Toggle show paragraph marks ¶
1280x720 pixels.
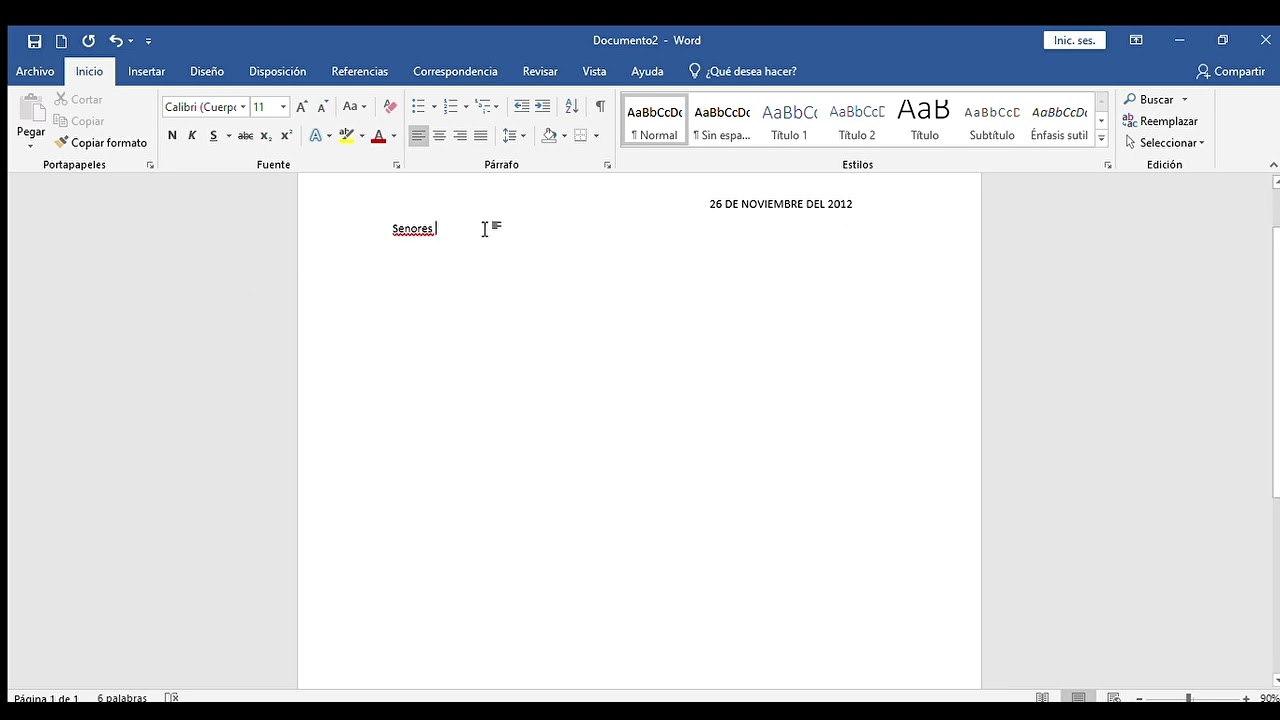(600, 106)
